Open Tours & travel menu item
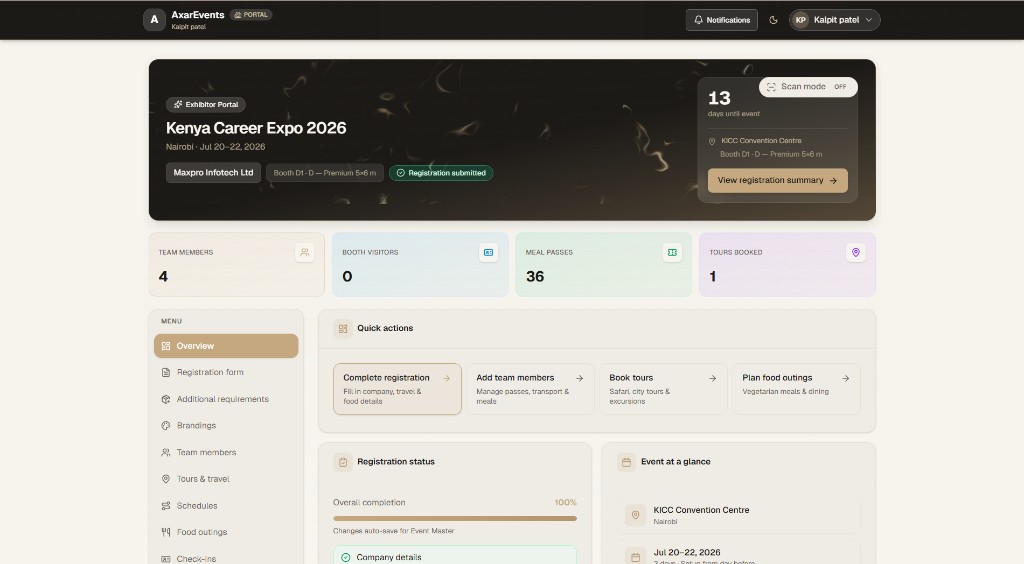Screen dimensions: 1024x564 [226, 479]
